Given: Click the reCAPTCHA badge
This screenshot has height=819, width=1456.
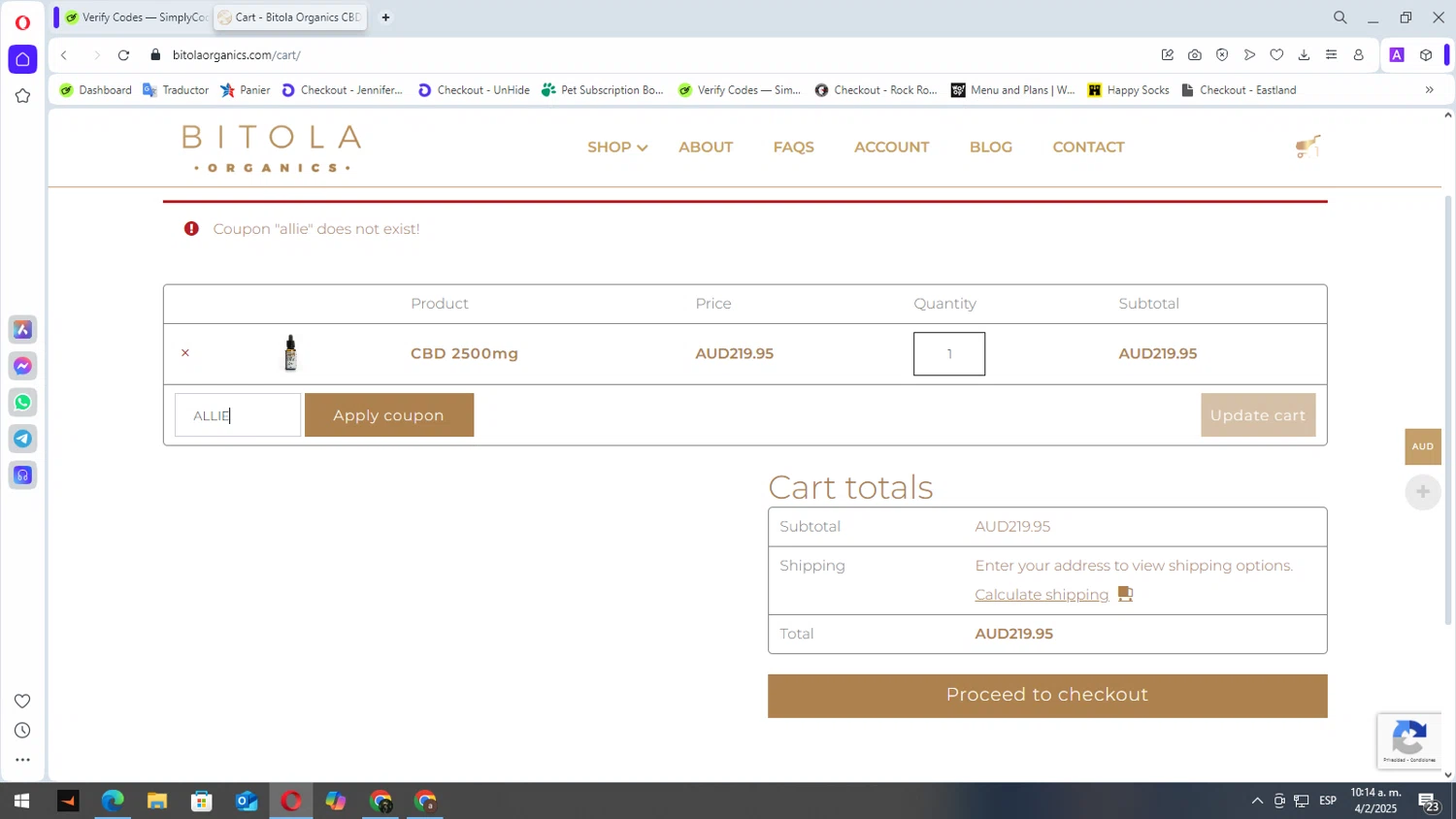Looking at the screenshot, I should 1408,741.
